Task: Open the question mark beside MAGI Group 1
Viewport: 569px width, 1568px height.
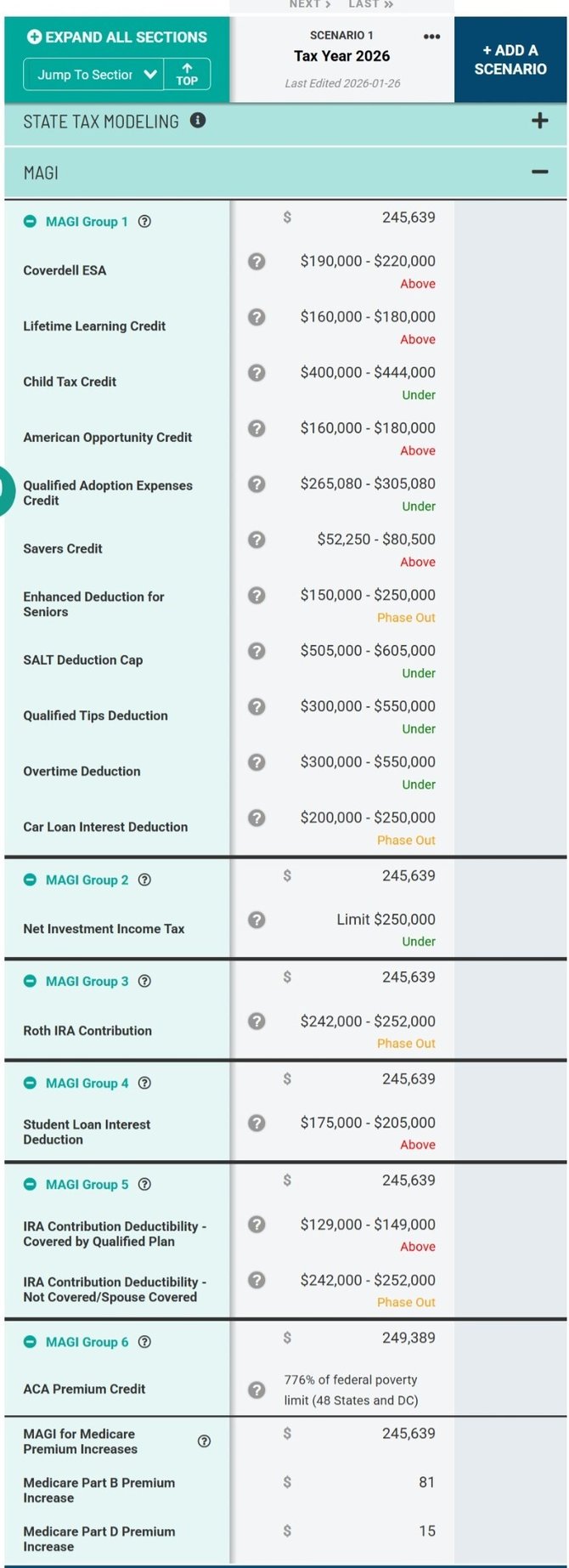Action: point(145,222)
